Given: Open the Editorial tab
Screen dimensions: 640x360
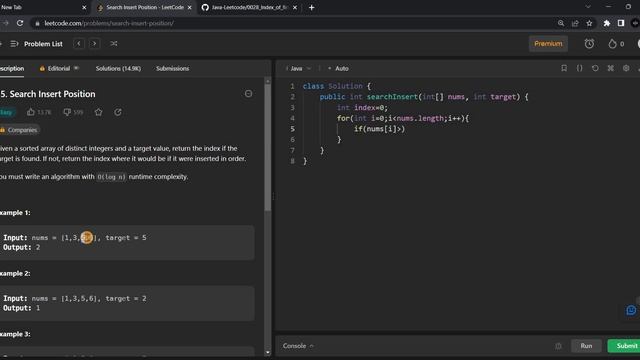Looking at the screenshot, I should tap(59, 69).
